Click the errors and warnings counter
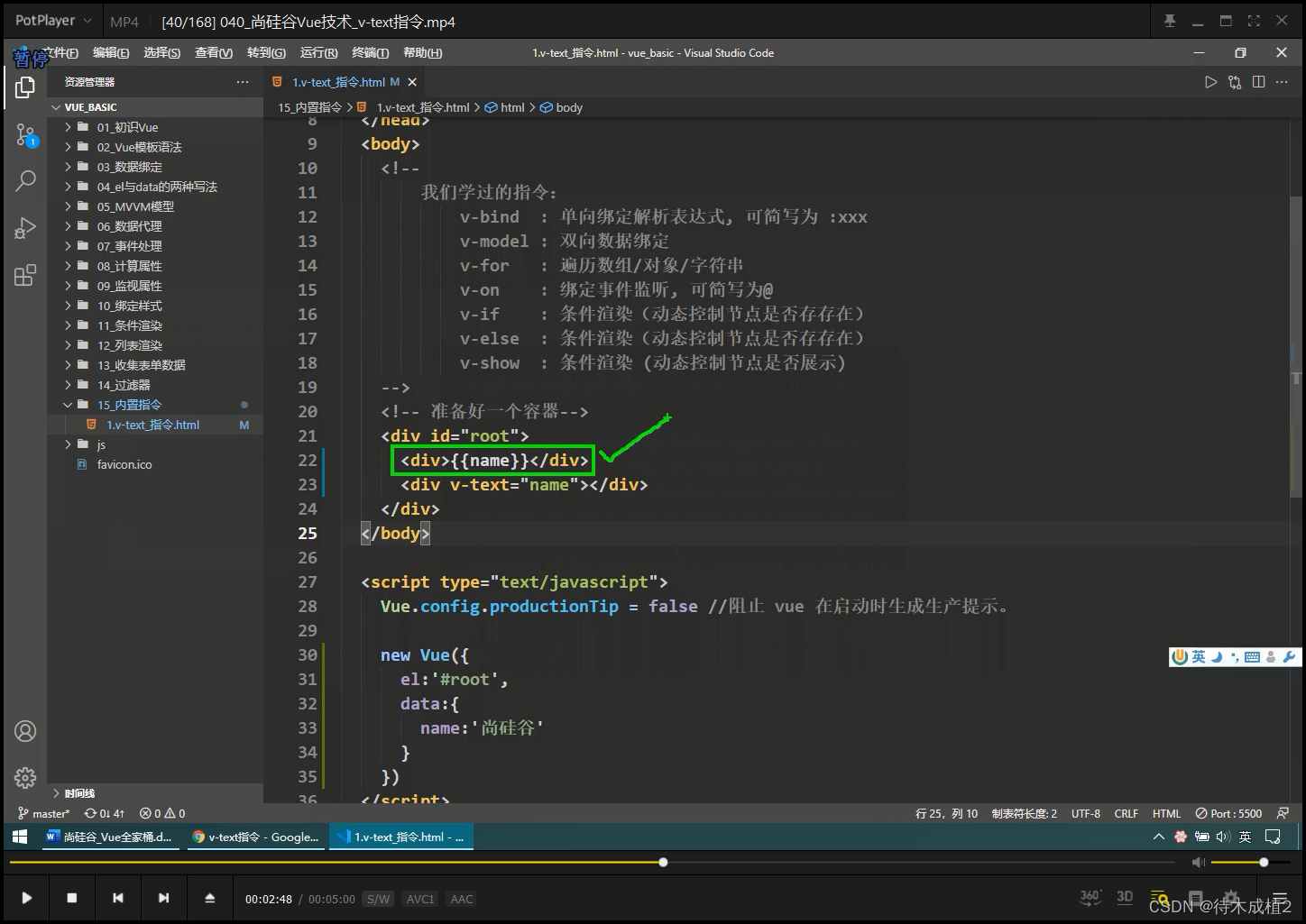This screenshot has width=1306, height=924. [163, 813]
